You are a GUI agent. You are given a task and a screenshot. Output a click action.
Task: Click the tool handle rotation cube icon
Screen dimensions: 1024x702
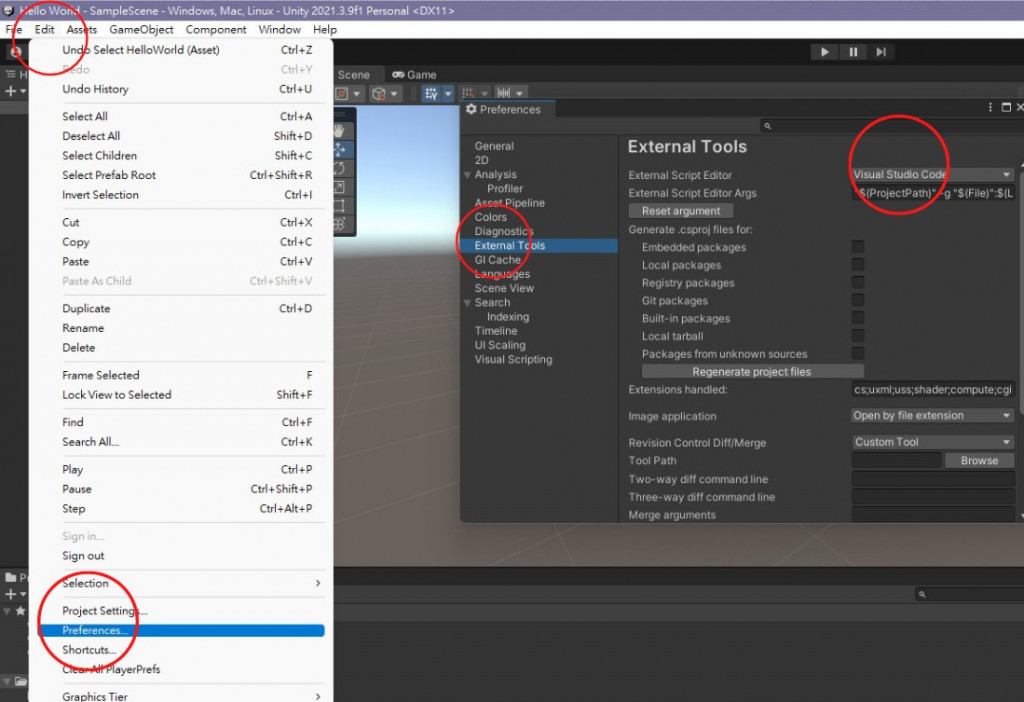379,94
